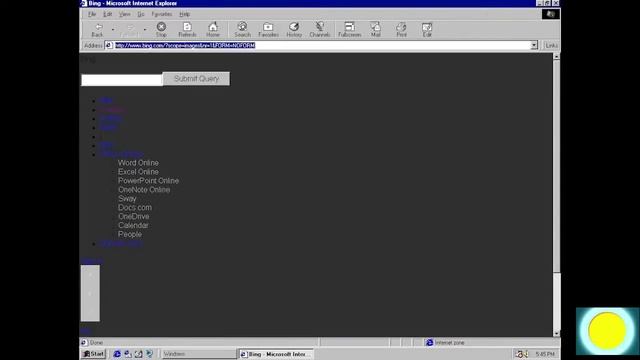The image size is (640, 360).
Task: Click the Calendar entry
Action: 133,225
